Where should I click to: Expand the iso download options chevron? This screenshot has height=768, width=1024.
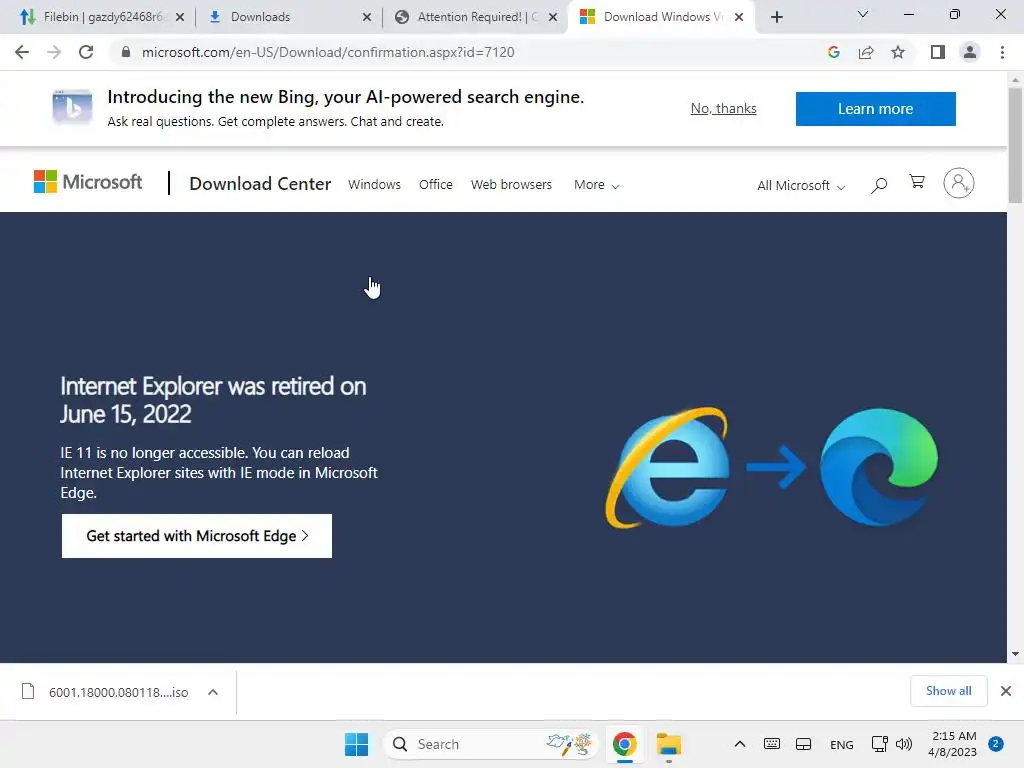point(213,692)
